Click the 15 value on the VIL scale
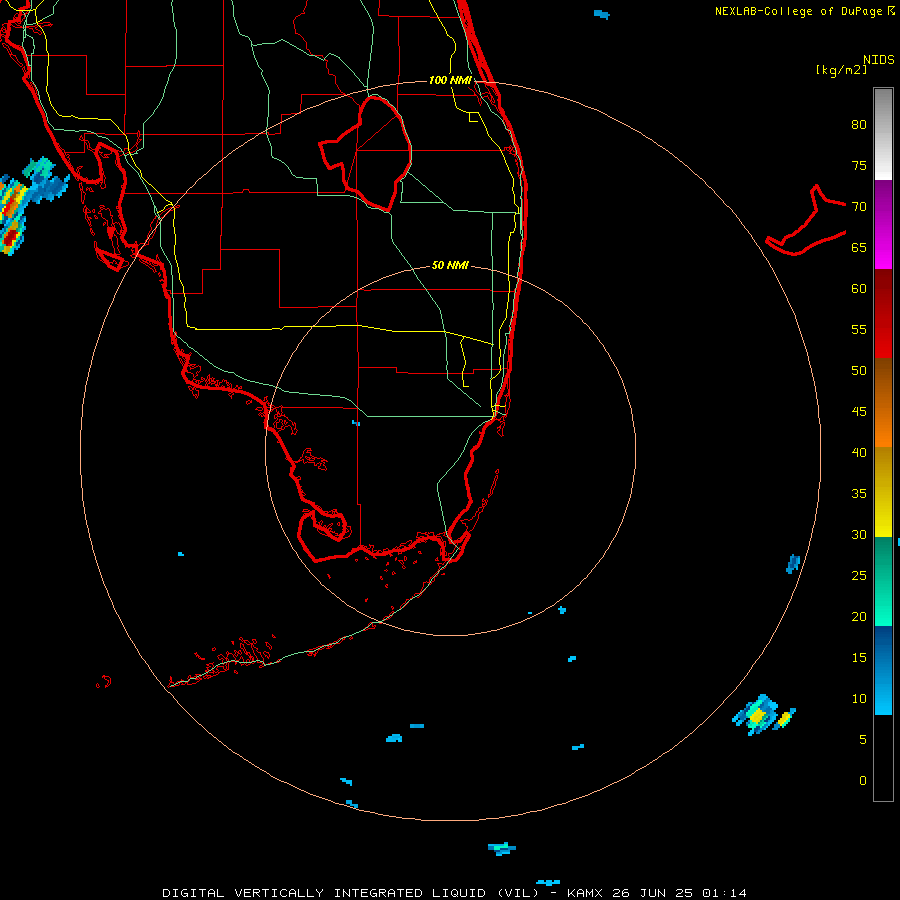Screen dimensions: 900x900 click(859, 657)
